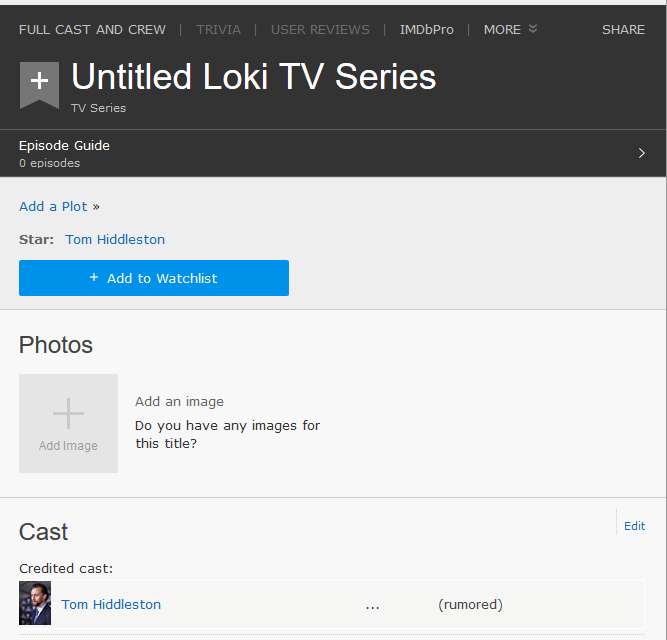Click the large plus Add Image placeholder
Screen dimensions: 667x640
pos(68,423)
